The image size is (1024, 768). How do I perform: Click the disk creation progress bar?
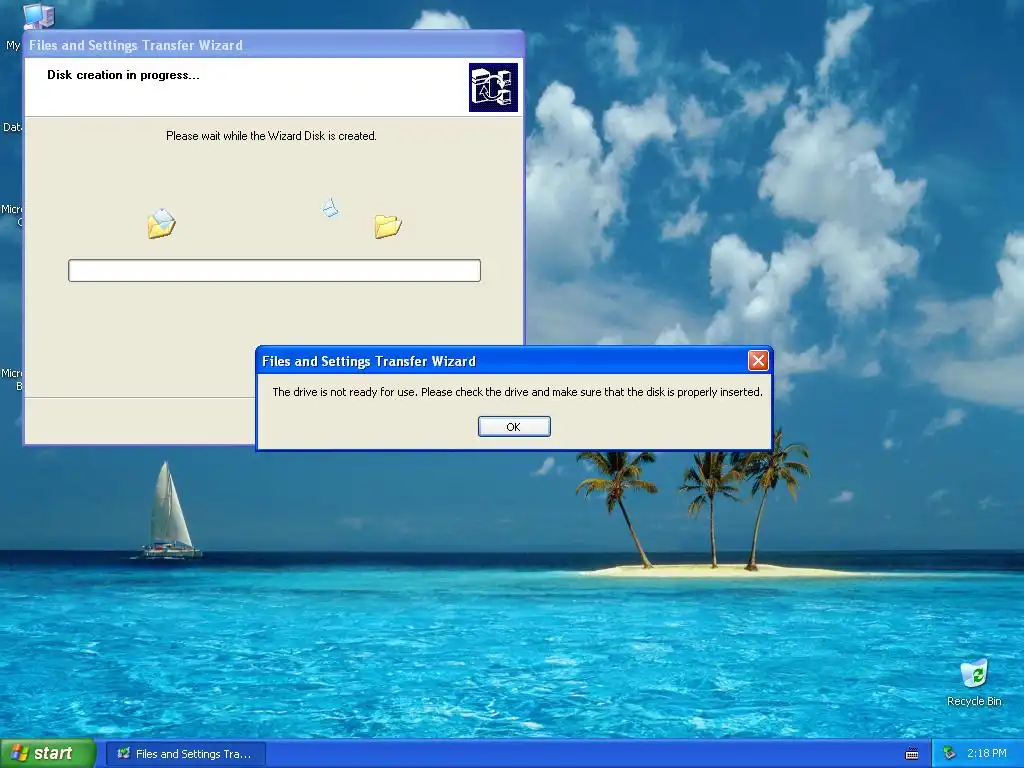click(x=274, y=270)
